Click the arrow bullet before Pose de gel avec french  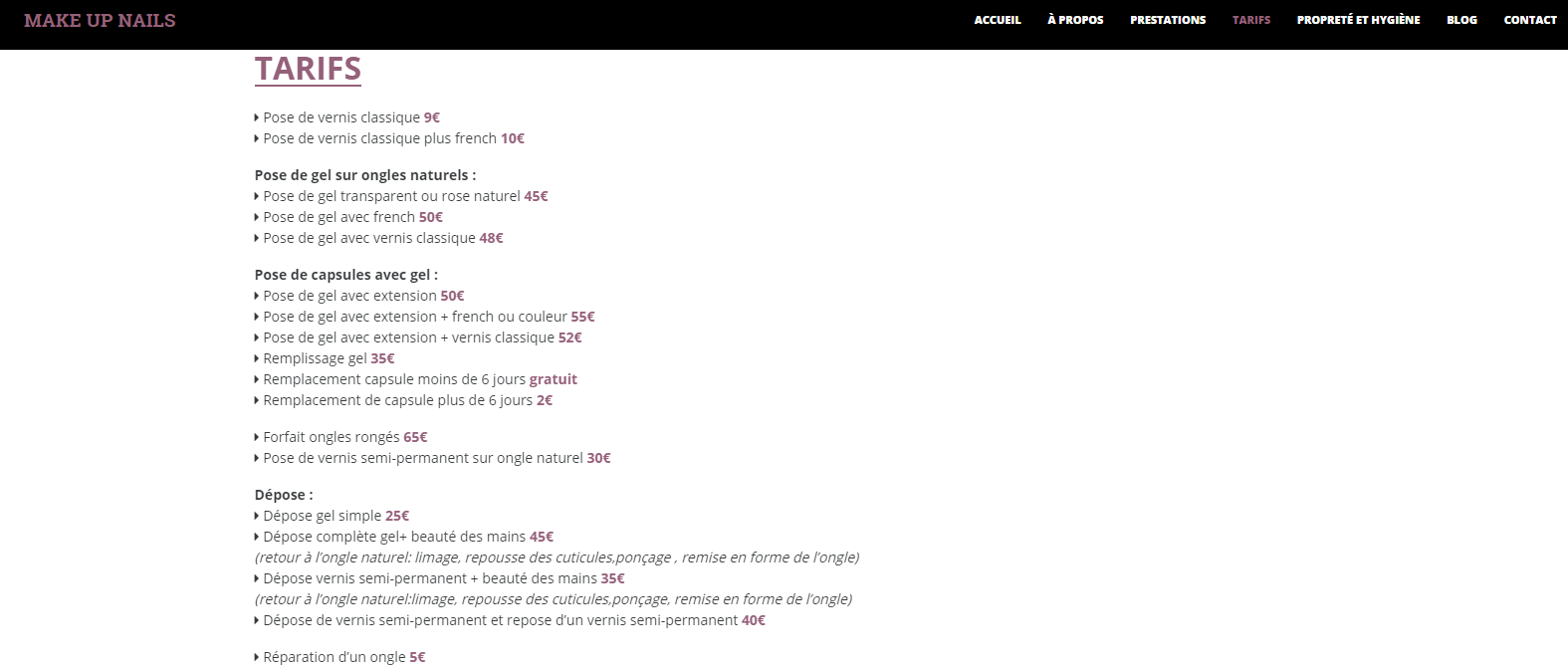(257, 217)
